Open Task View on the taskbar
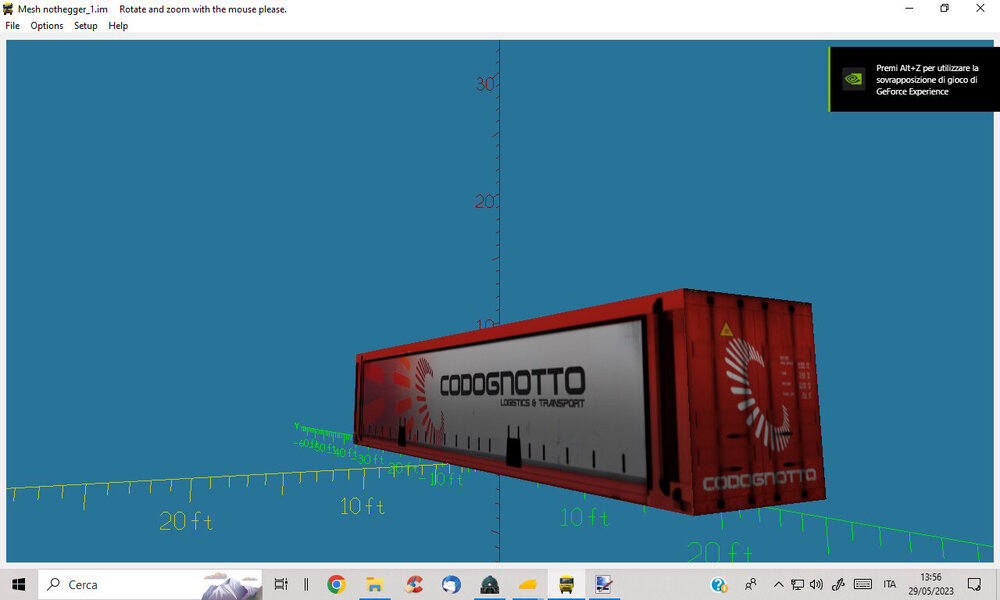The image size is (1000, 600). tap(281, 584)
